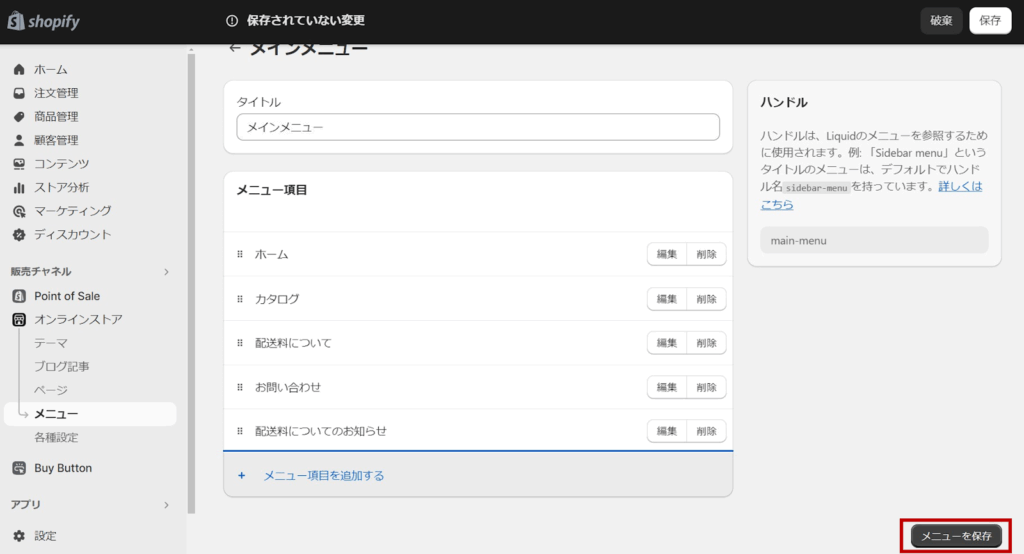1024x554 pixels.
Task: Click the 設定 gear icon
Action: tap(19, 536)
